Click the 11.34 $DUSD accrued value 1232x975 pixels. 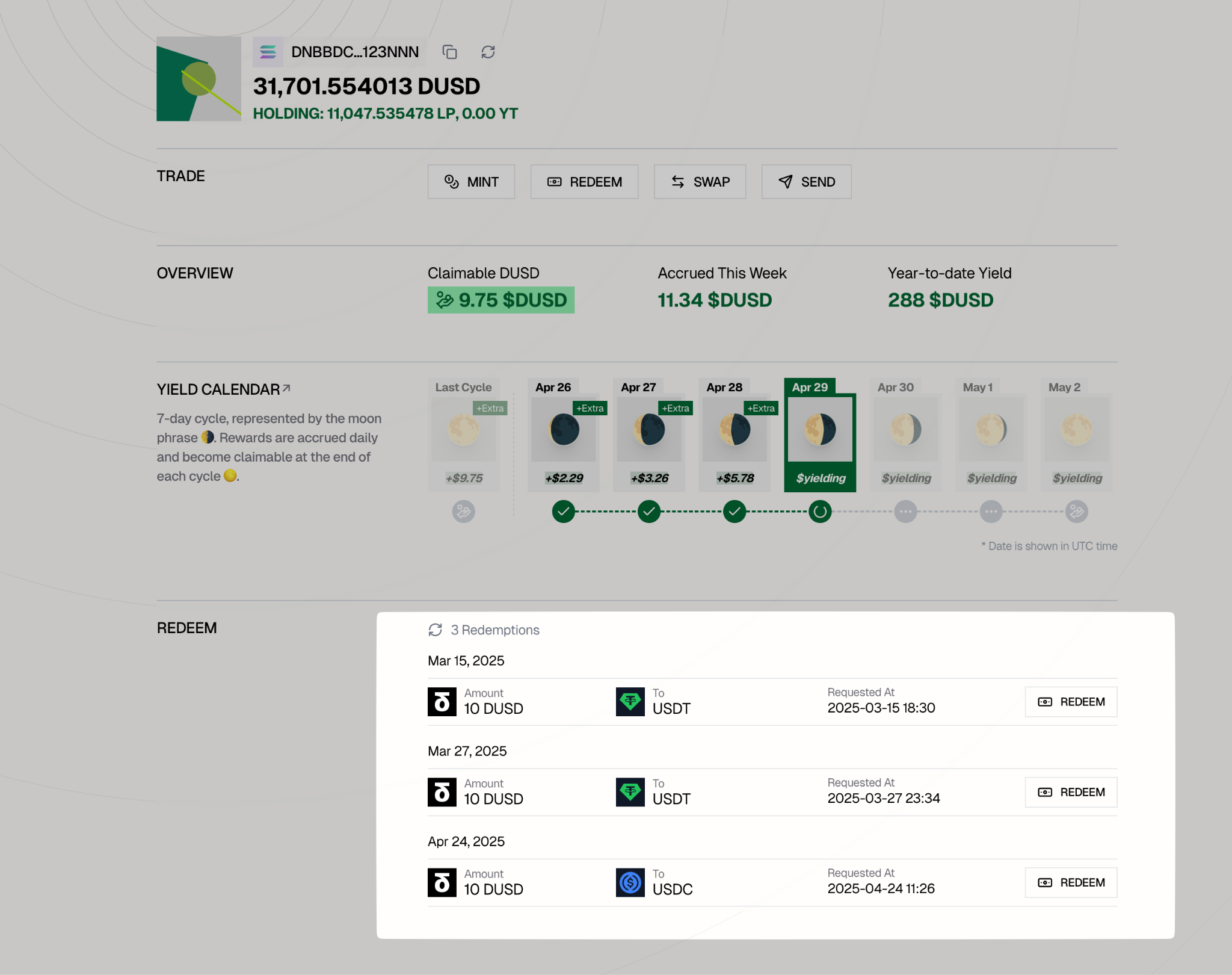(x=715, y=300)
